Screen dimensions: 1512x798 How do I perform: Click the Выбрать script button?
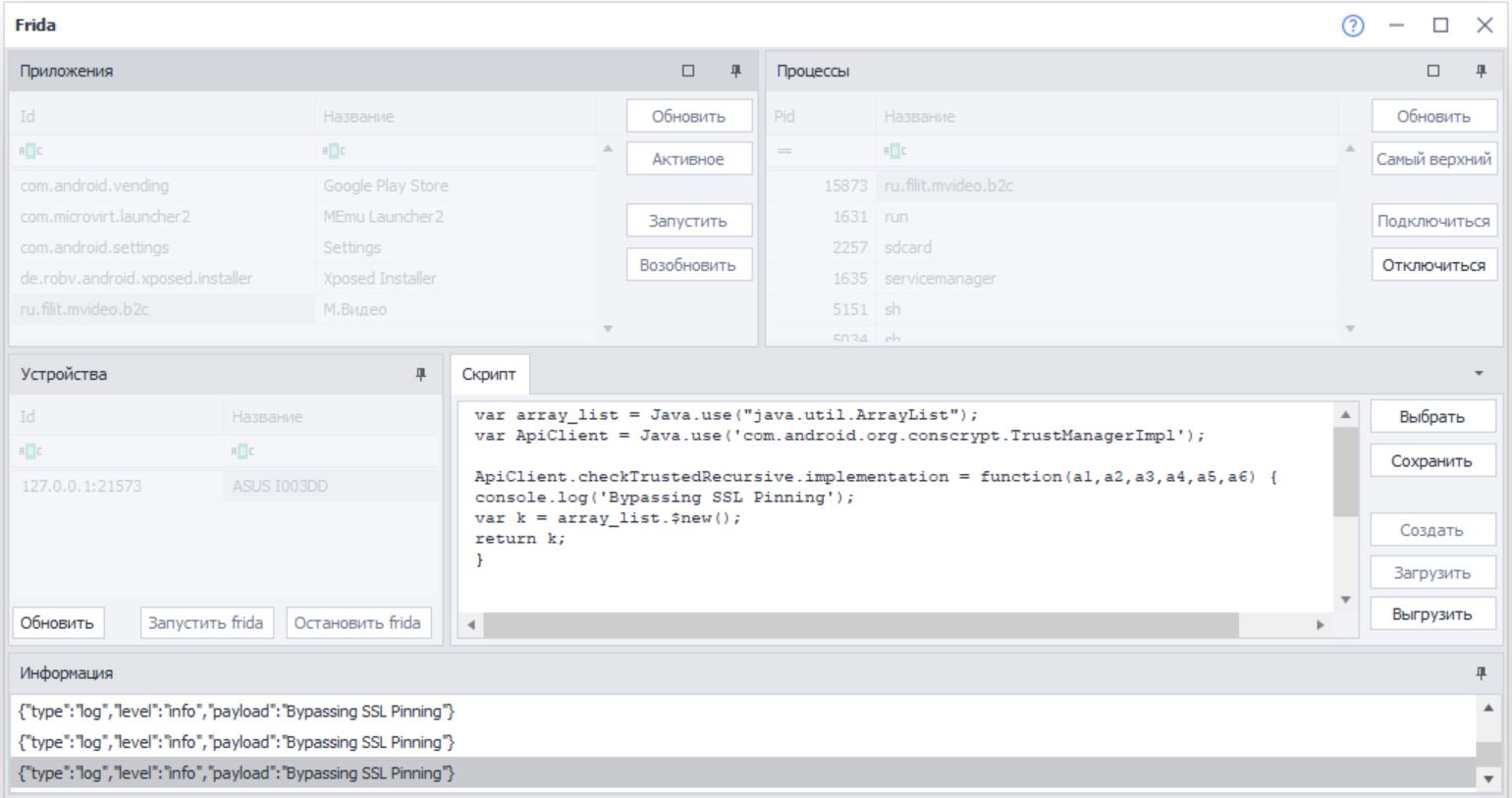1432,417
